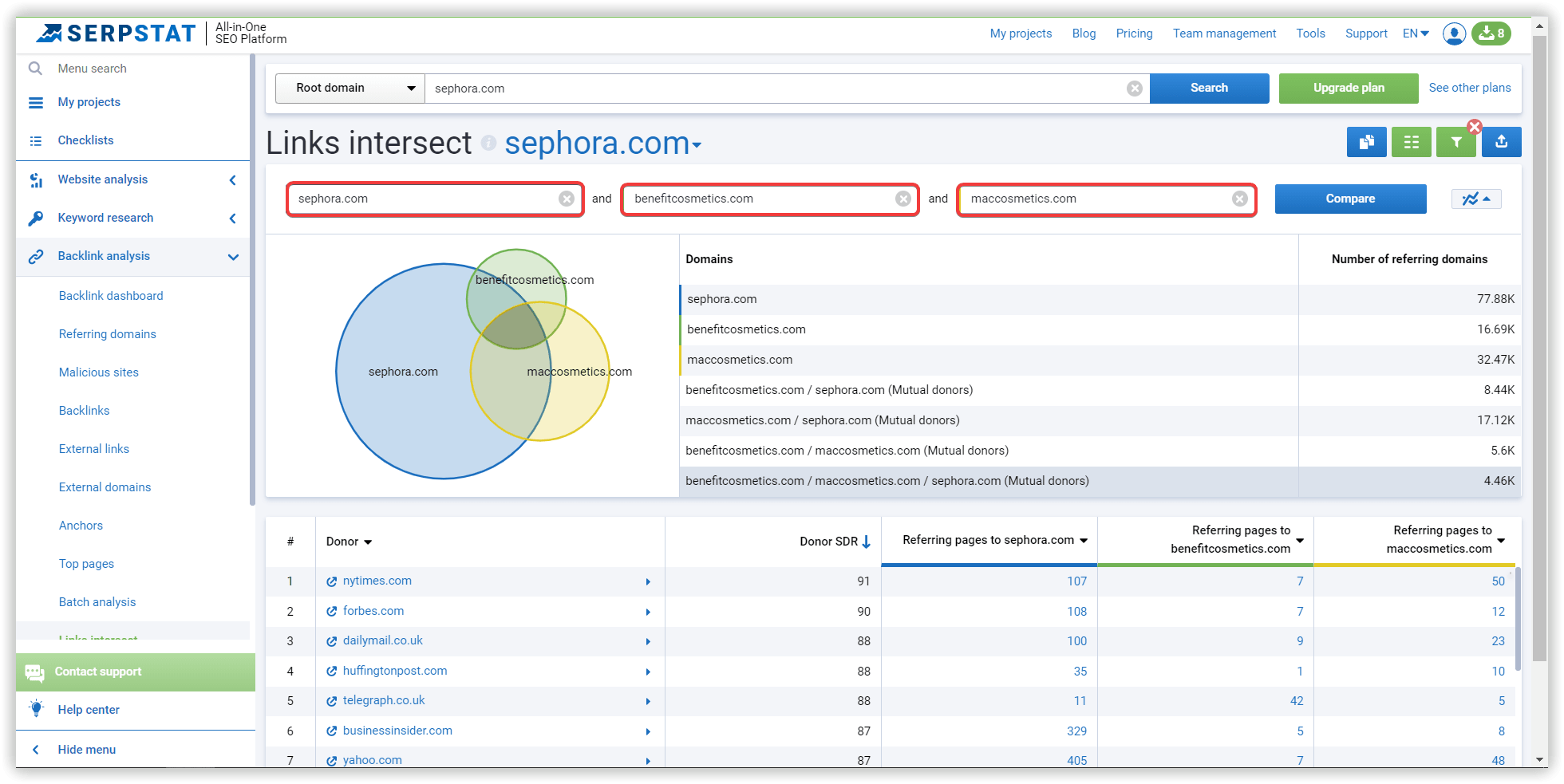Click the Serpstat logo
The image size is (1564, 784).
click(x=117, y=33)
